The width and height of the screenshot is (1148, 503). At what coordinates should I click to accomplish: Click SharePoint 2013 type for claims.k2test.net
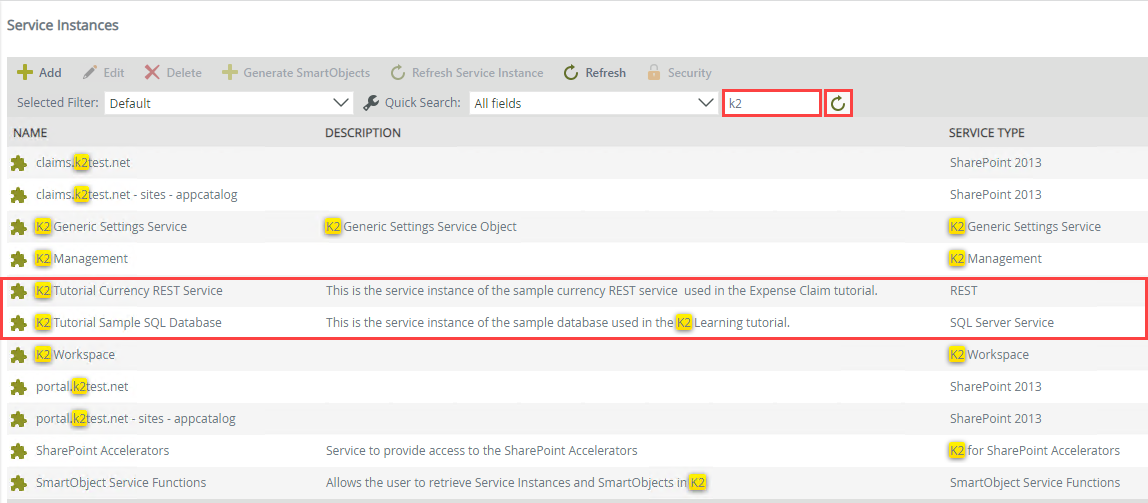[x=995, y=163]
